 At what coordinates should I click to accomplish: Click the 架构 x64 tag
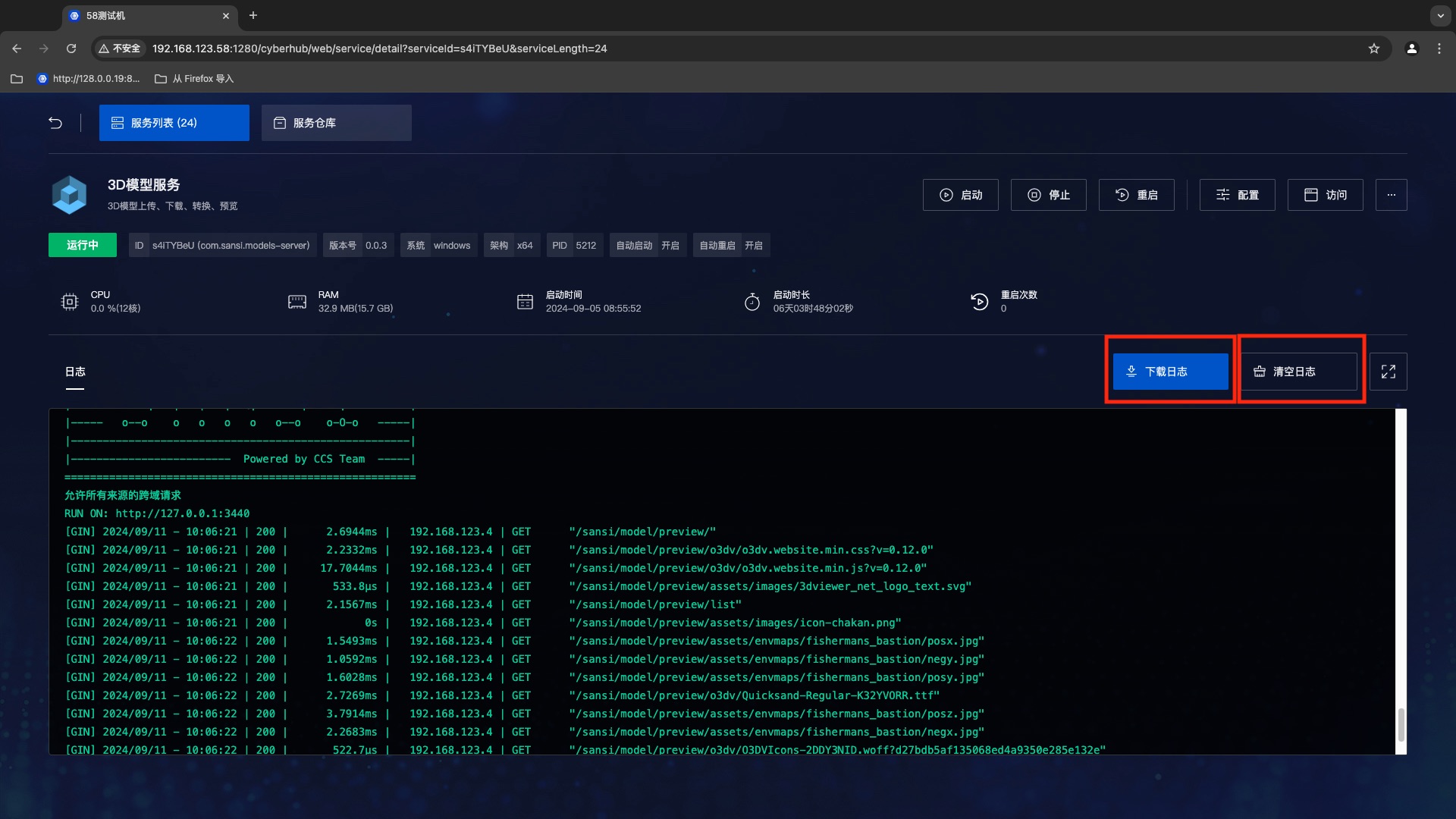(x=512, y=245)
